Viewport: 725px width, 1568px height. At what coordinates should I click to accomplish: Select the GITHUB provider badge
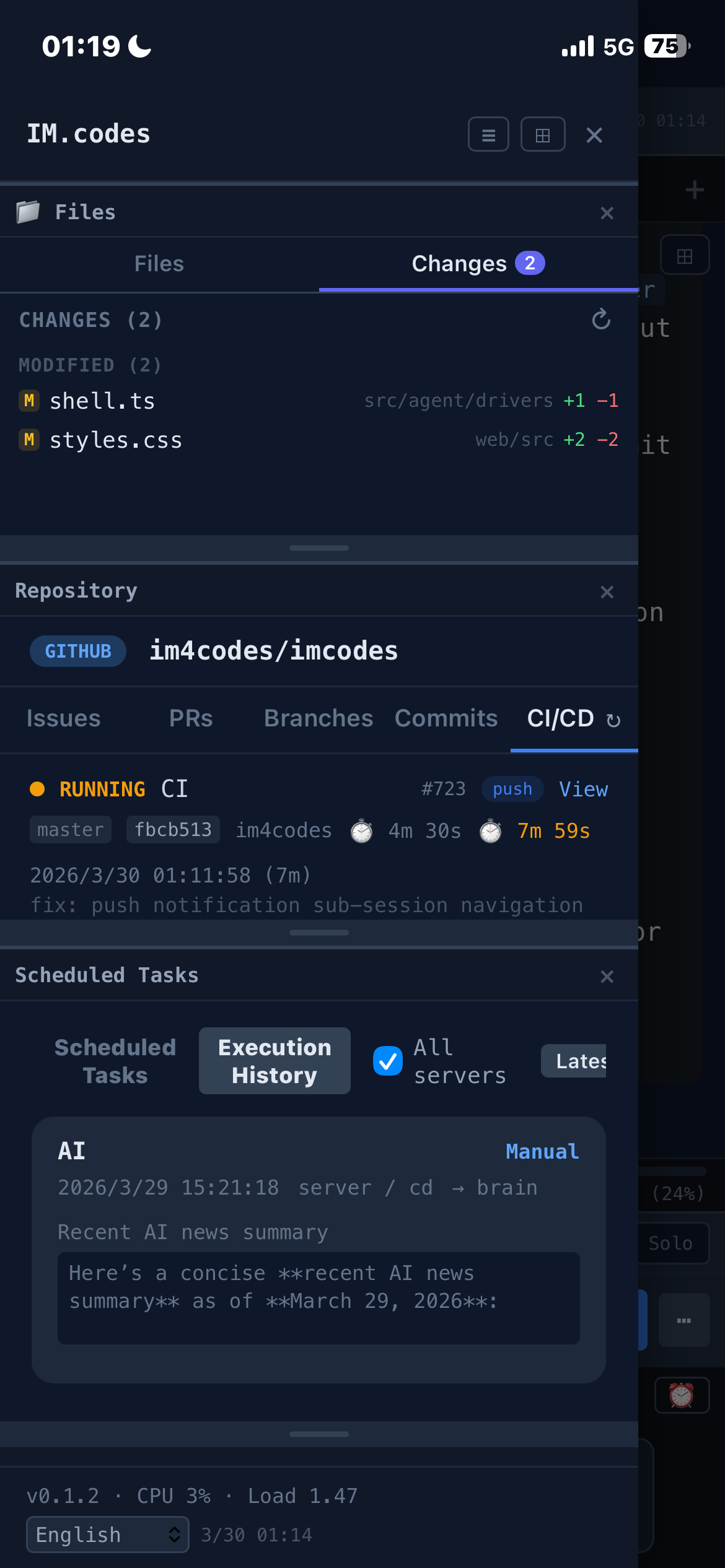(77, 651)
